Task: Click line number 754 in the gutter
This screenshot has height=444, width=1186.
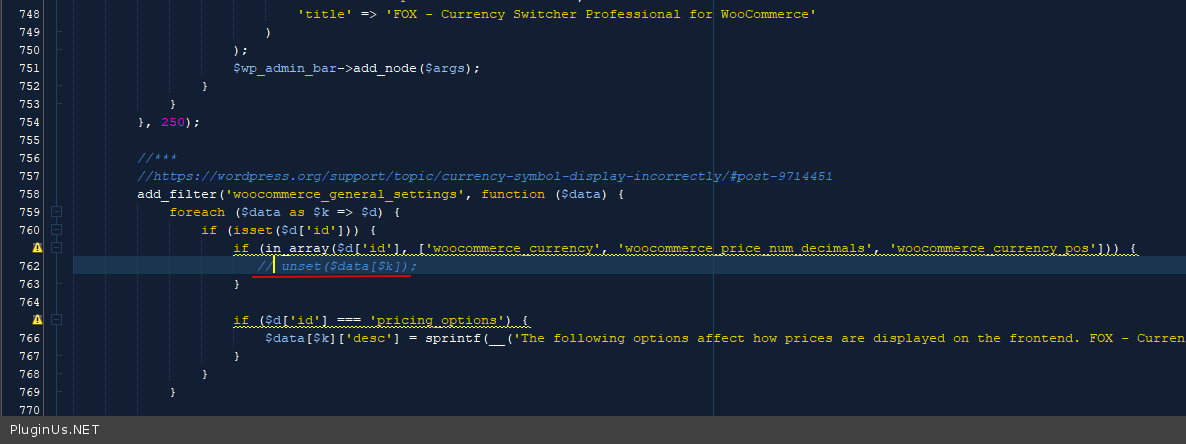Action: click(x=27, y=122)
